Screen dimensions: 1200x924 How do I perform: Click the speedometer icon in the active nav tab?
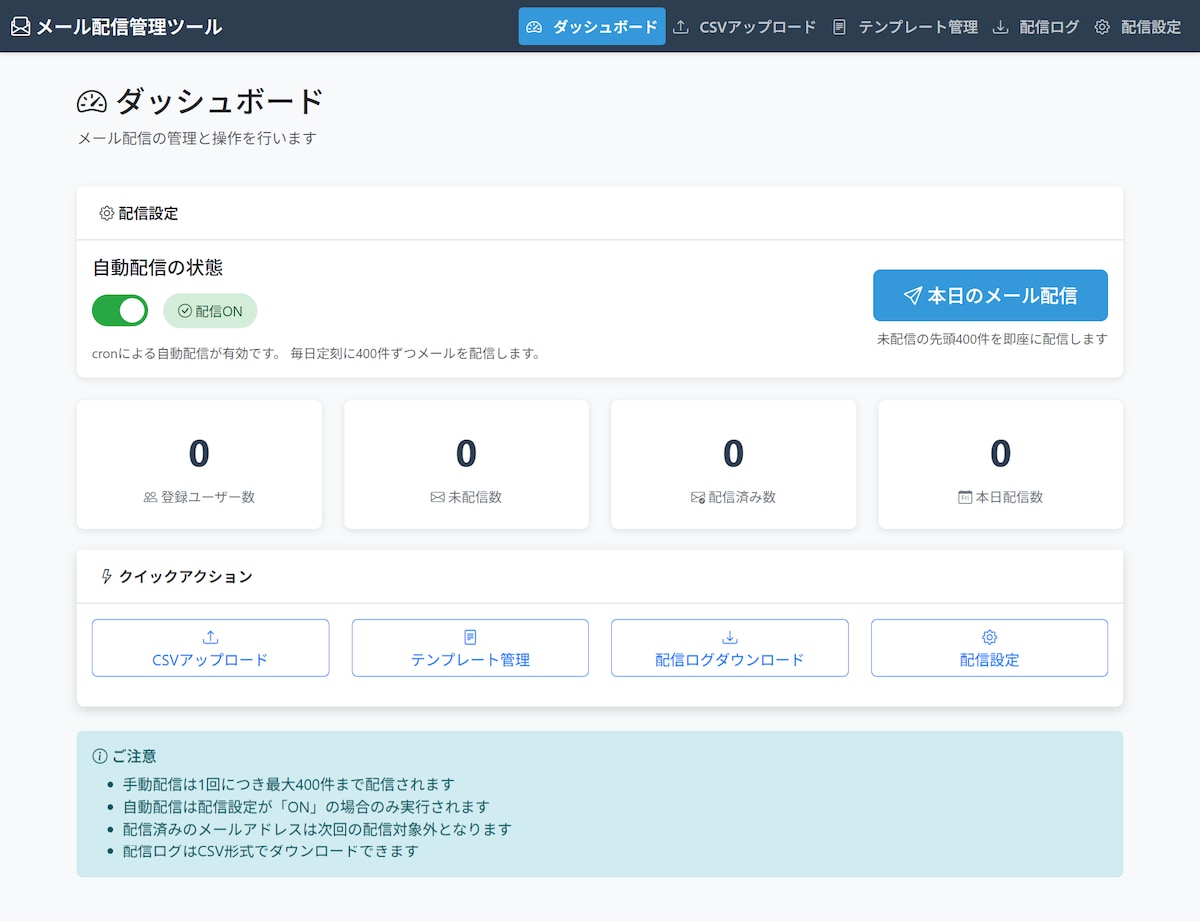[534, 27]
